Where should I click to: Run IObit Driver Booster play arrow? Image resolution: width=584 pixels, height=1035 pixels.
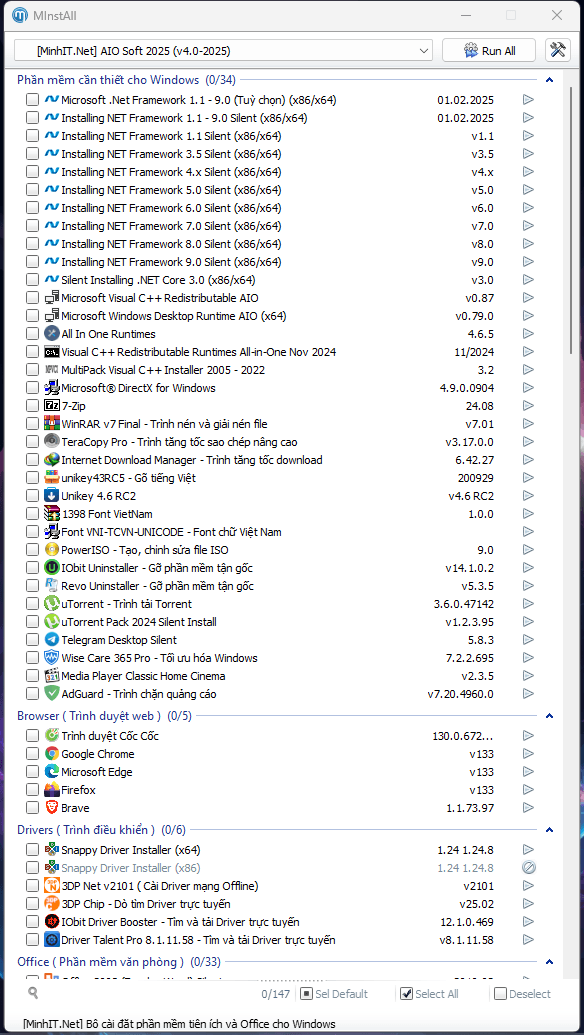pos(528,921)
